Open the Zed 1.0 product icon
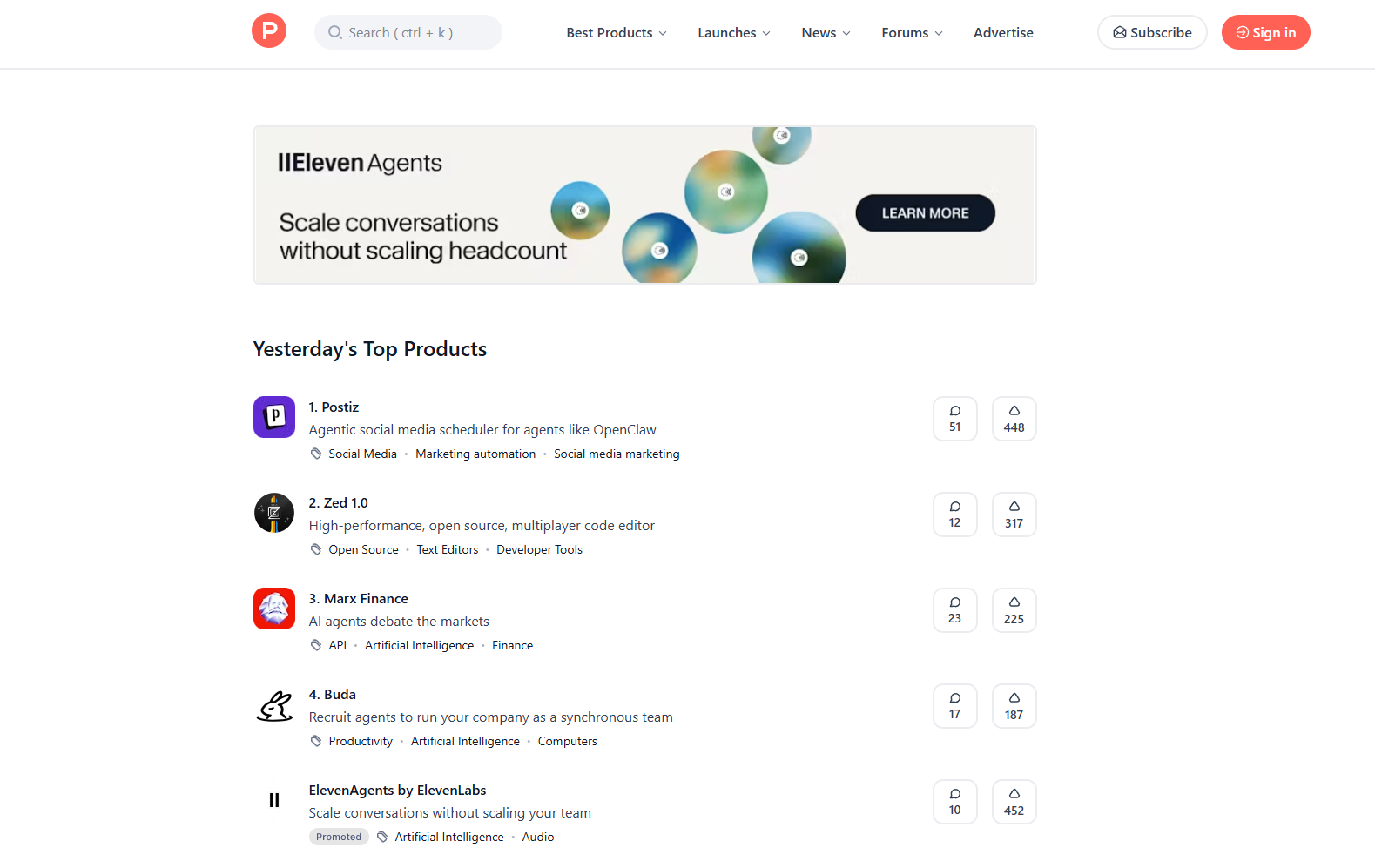Viewport: 1375px width, 868px height. (274, 513)
